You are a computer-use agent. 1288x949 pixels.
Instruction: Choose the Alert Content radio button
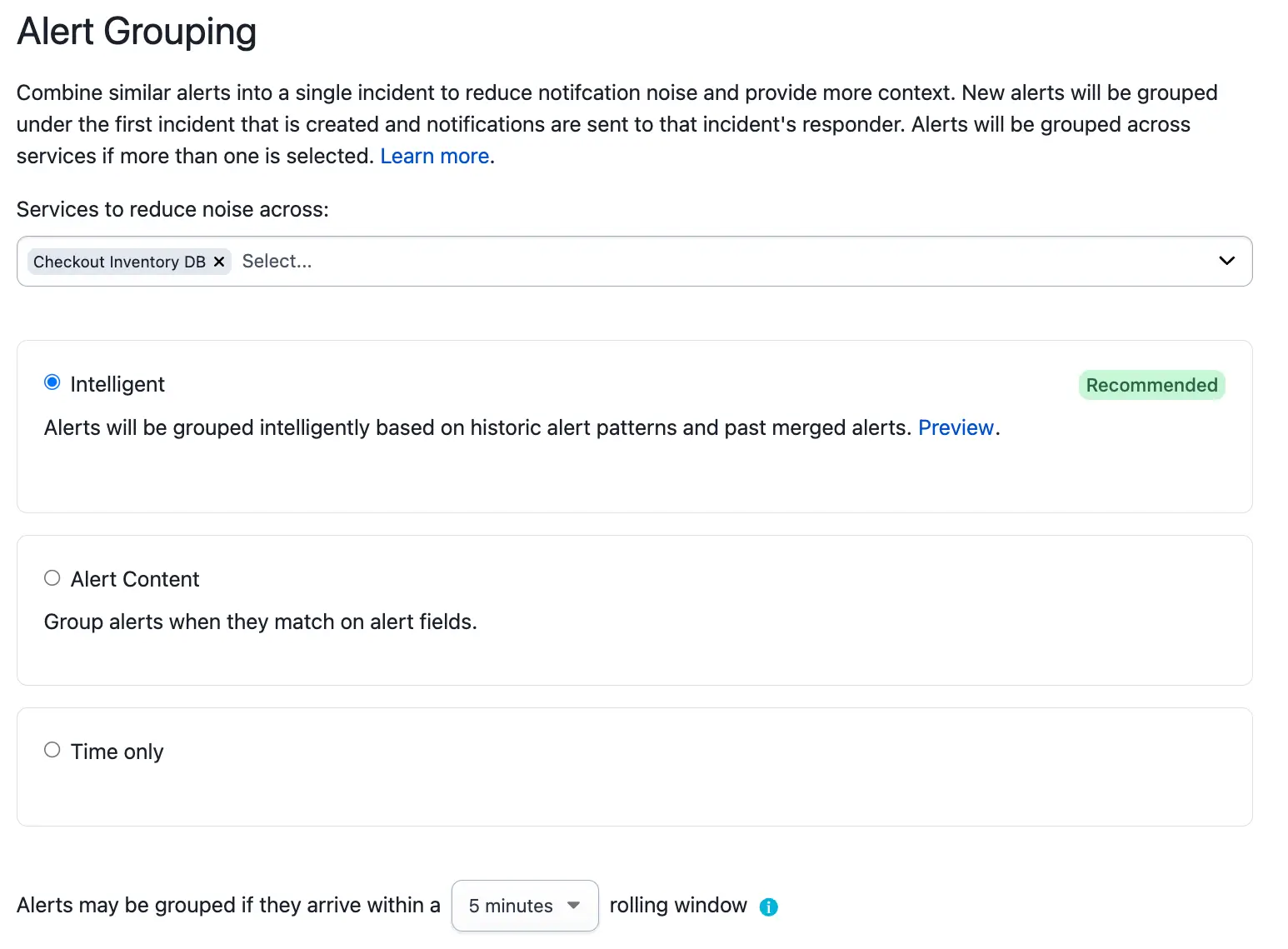(x=52, y=577)
